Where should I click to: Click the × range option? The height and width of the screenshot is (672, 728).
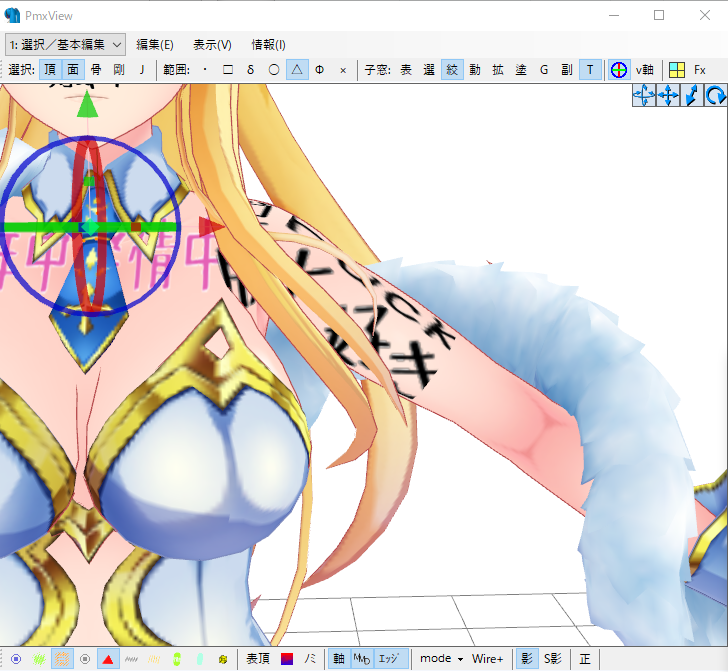pyautogui.click(x=343, y=70)
